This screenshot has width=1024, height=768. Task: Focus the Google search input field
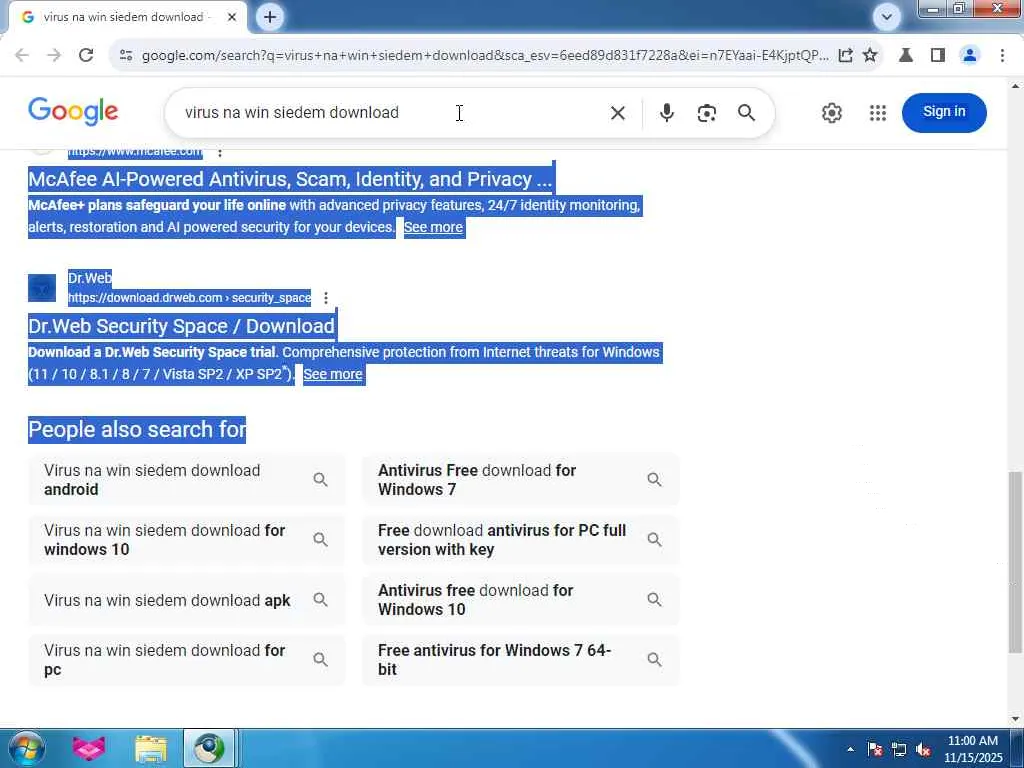click(x=392, y=113)
